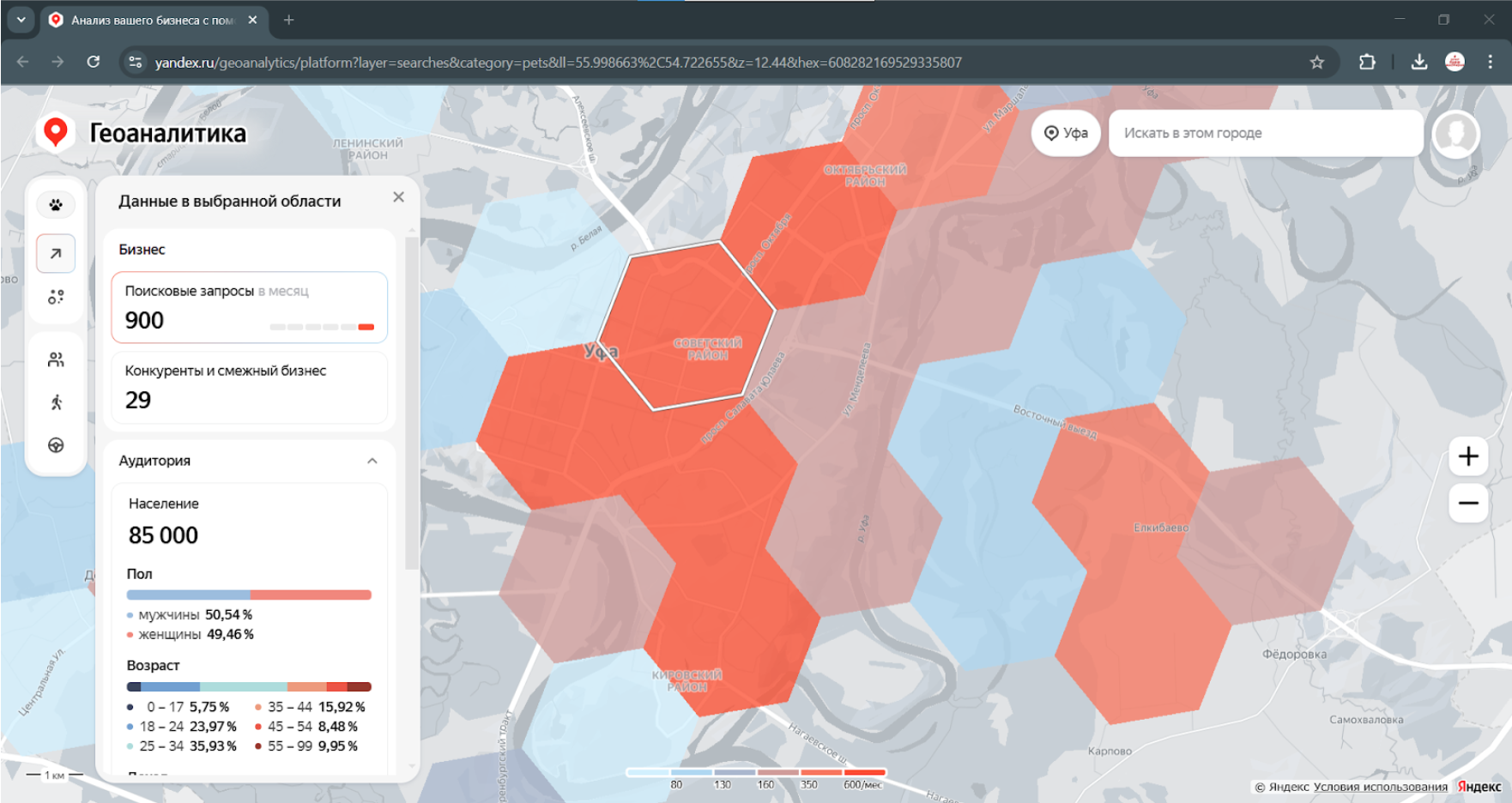Bookmark this page with the star

(x=1317, y=62)
